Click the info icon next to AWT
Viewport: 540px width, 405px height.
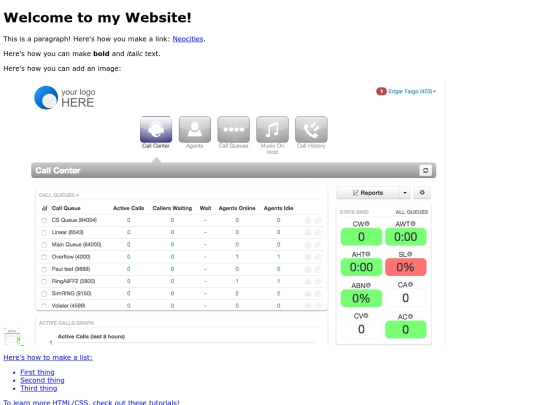[413, 224]
